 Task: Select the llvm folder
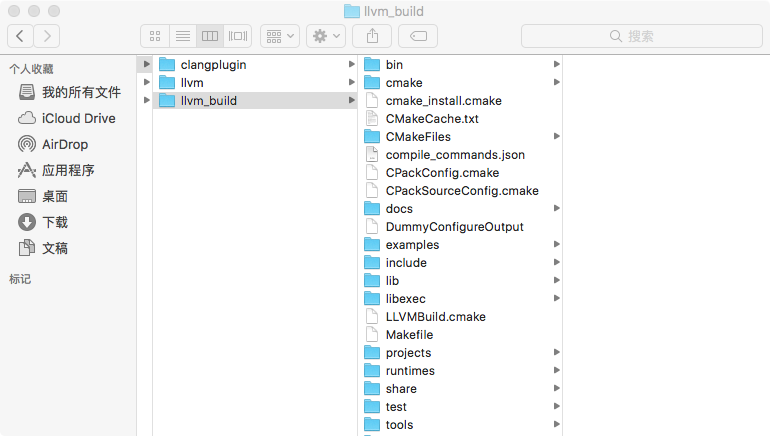coord(255,82)
